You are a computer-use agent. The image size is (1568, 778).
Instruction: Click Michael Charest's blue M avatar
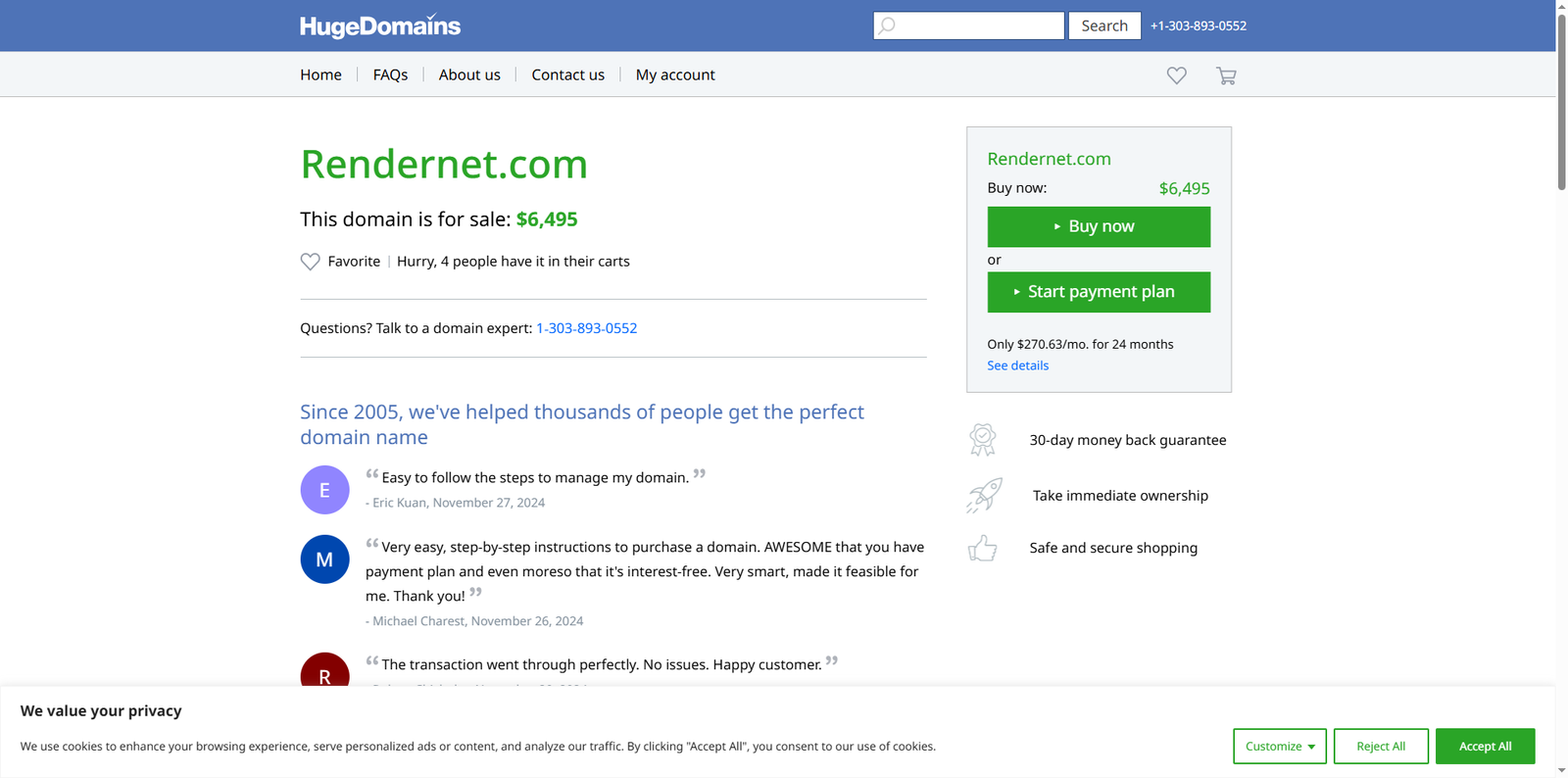pos(324,559)
